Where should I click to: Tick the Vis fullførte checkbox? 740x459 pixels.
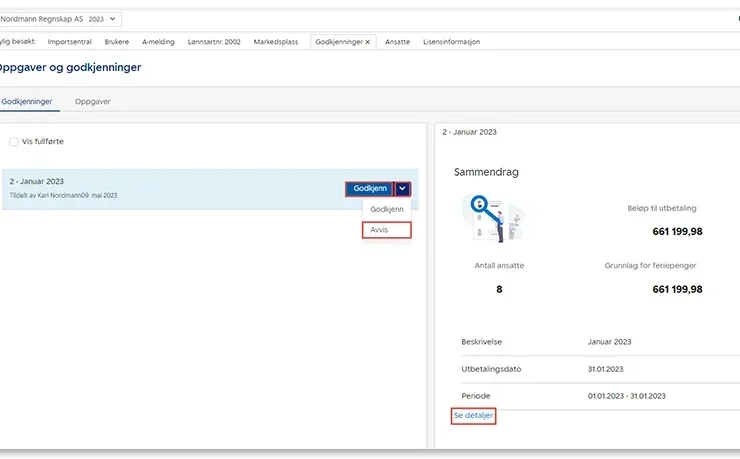tap(14, 142)
